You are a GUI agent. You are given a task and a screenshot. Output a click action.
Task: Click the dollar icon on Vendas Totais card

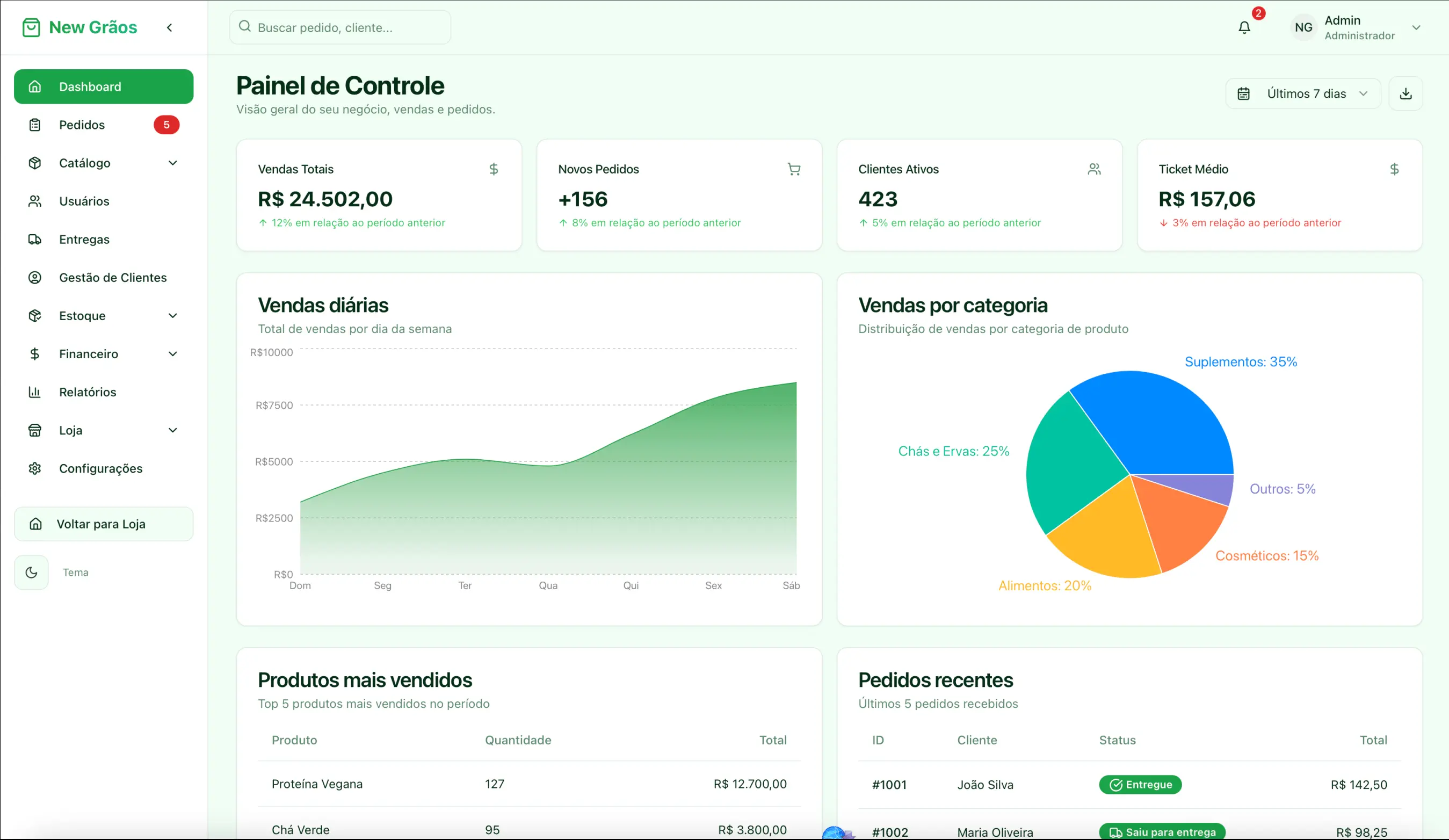[494, 169]
